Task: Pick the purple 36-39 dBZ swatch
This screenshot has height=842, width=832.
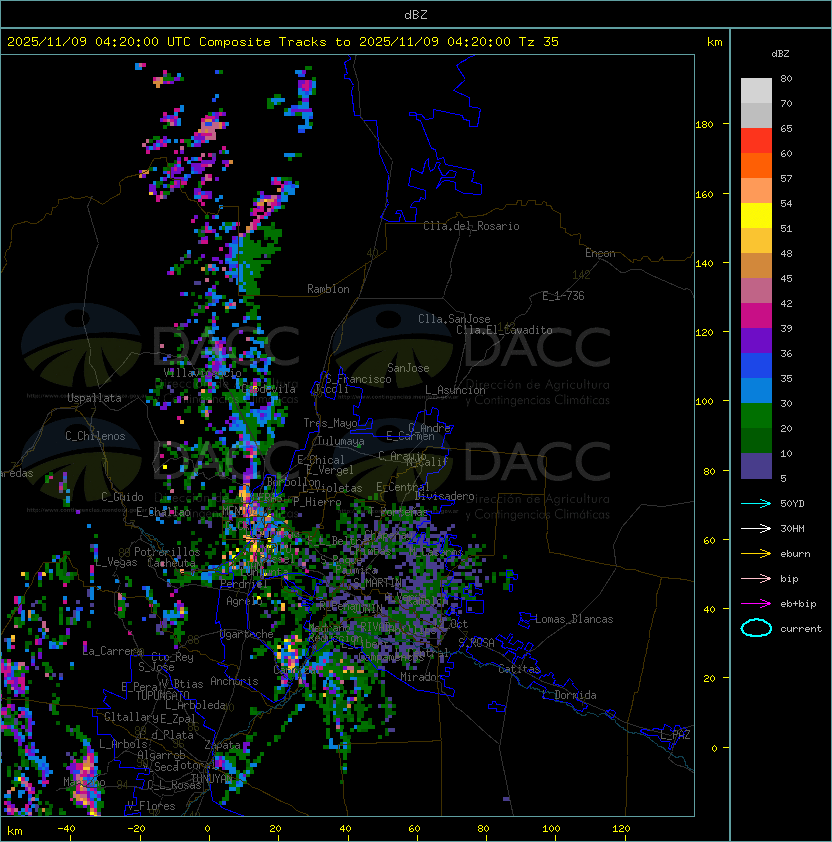Action: point(756,341)
